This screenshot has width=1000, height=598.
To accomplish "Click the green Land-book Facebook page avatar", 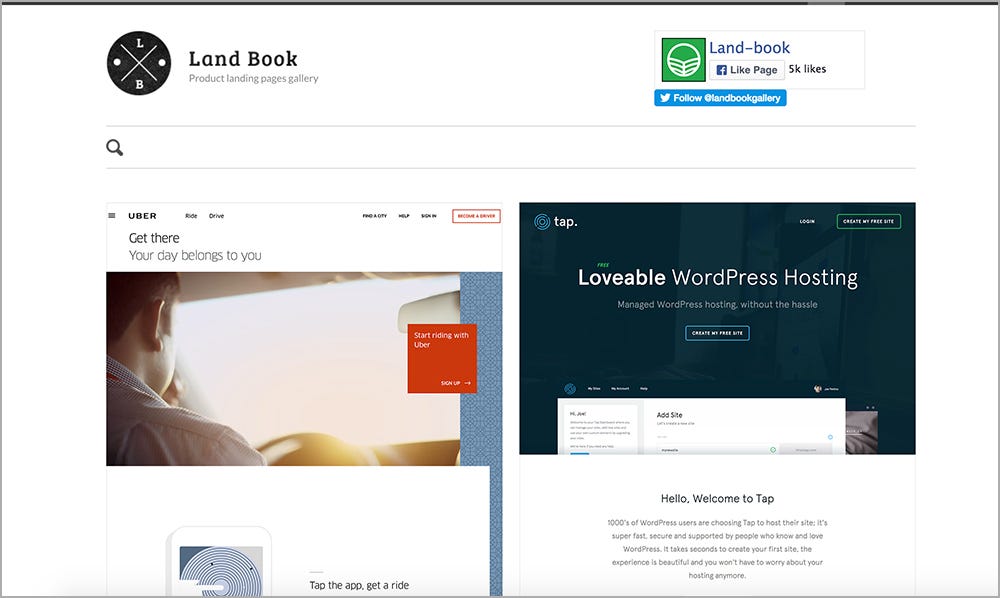I will 684,60.
